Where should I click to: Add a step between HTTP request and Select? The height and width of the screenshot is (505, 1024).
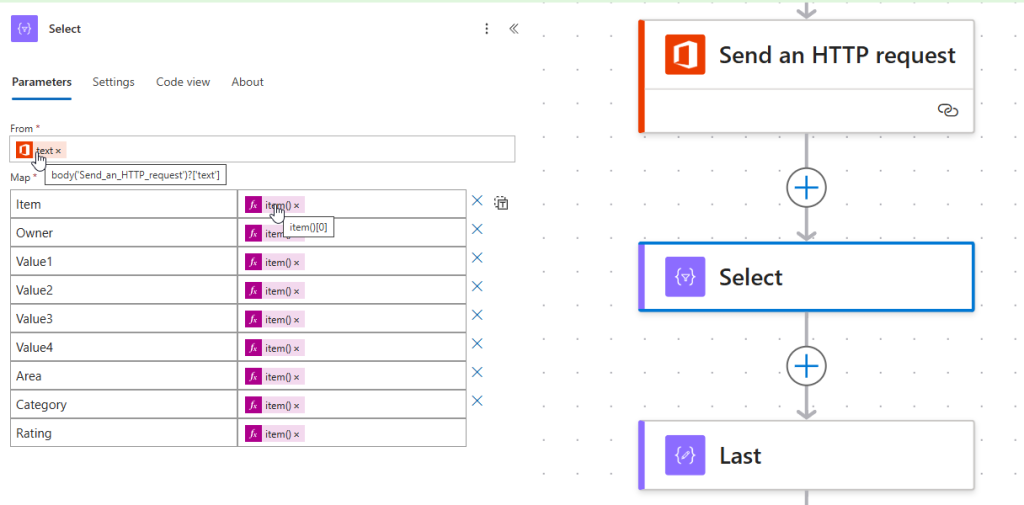807,188
